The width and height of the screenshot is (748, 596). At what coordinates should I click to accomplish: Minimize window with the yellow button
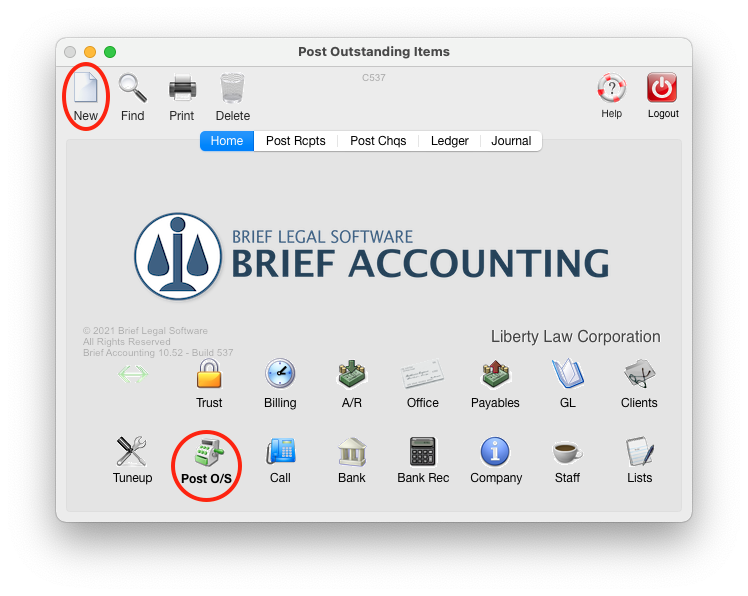click(x=90, y=52)
